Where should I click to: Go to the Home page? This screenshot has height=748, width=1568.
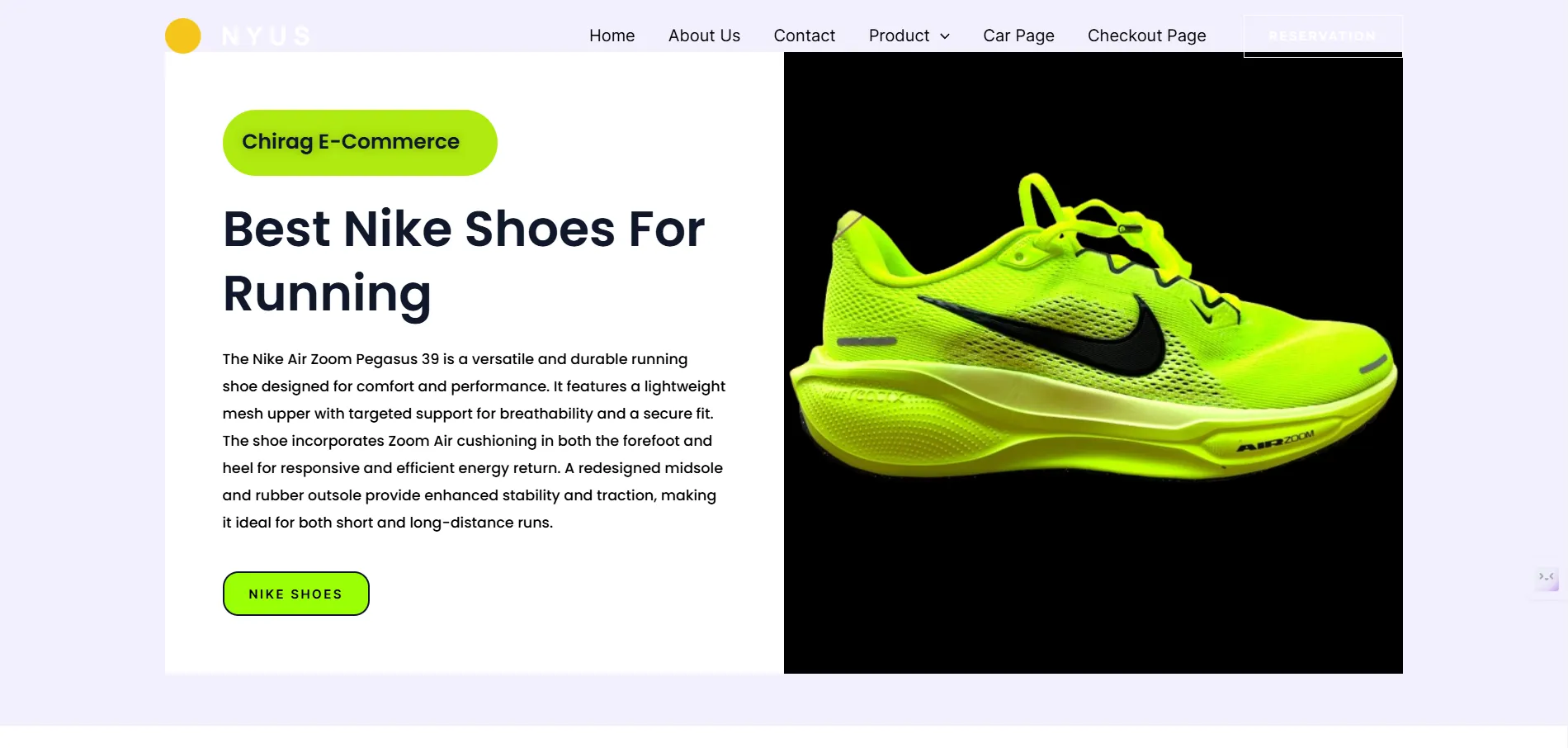[x=612, y=36]
